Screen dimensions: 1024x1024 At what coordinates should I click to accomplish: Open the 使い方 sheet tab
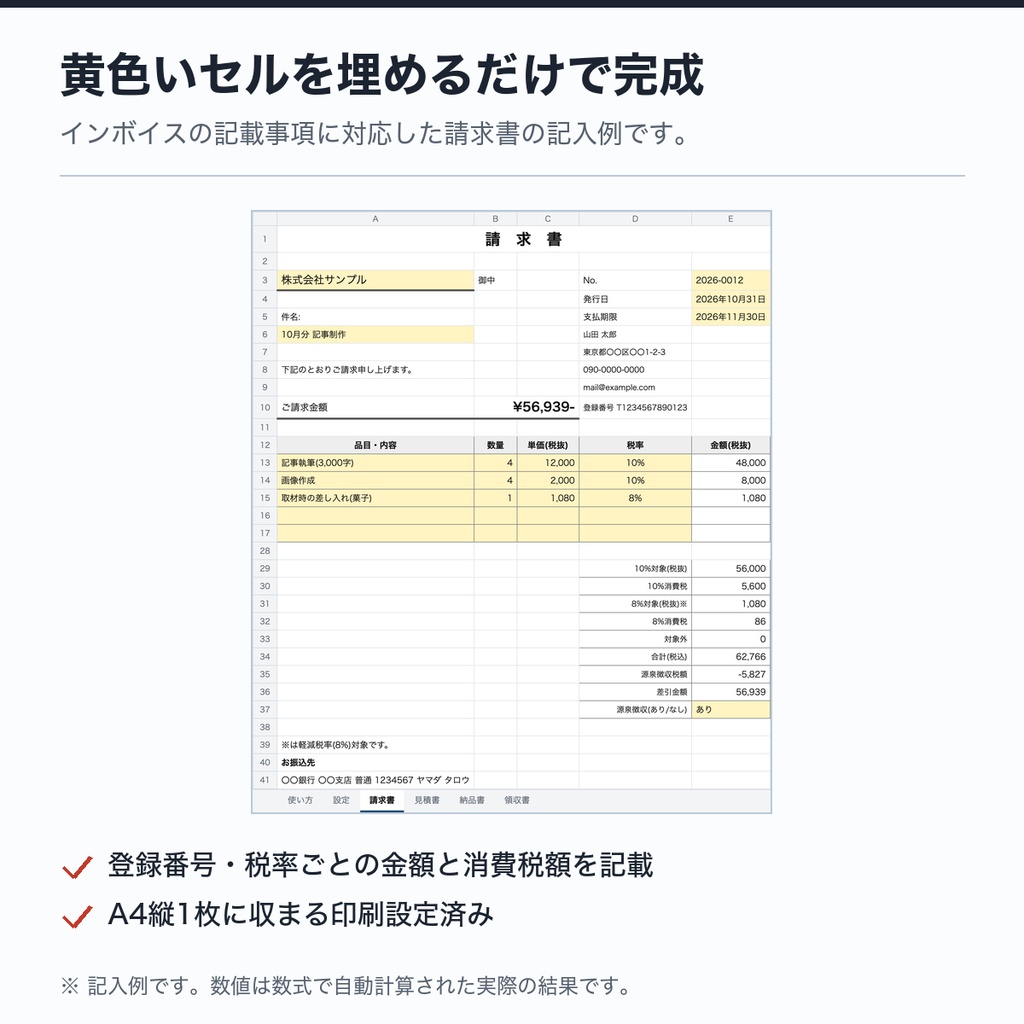[300, 800]
